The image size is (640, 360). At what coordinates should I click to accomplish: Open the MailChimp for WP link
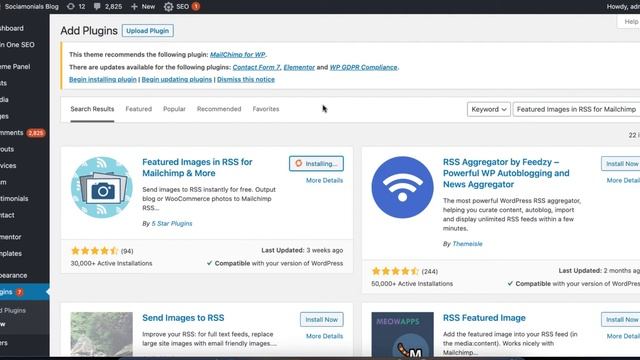(x=238, y=54)
